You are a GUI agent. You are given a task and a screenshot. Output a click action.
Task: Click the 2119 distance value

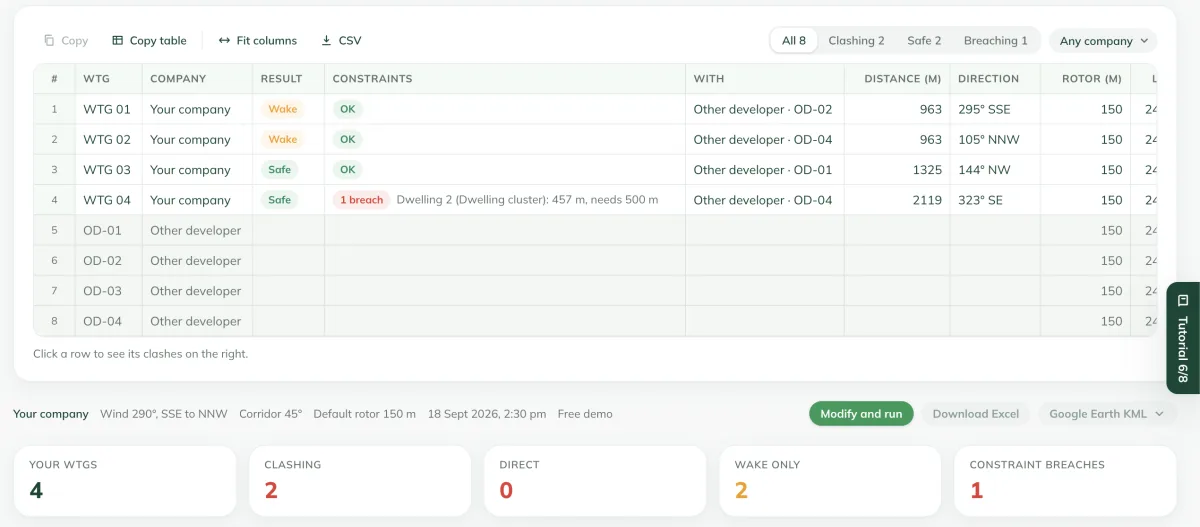click(927, 200)
